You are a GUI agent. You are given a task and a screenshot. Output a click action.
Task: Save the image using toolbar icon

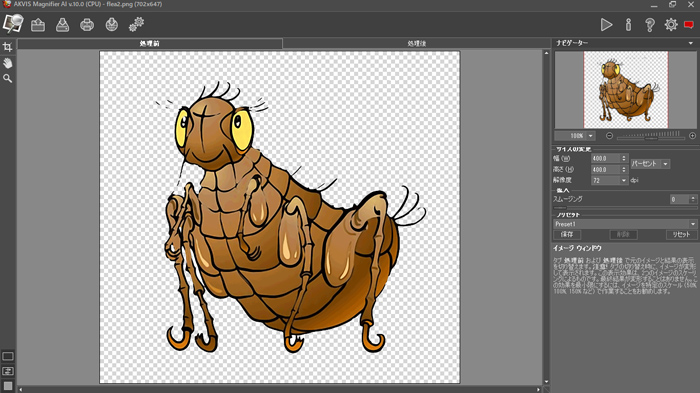click(62, 25)
